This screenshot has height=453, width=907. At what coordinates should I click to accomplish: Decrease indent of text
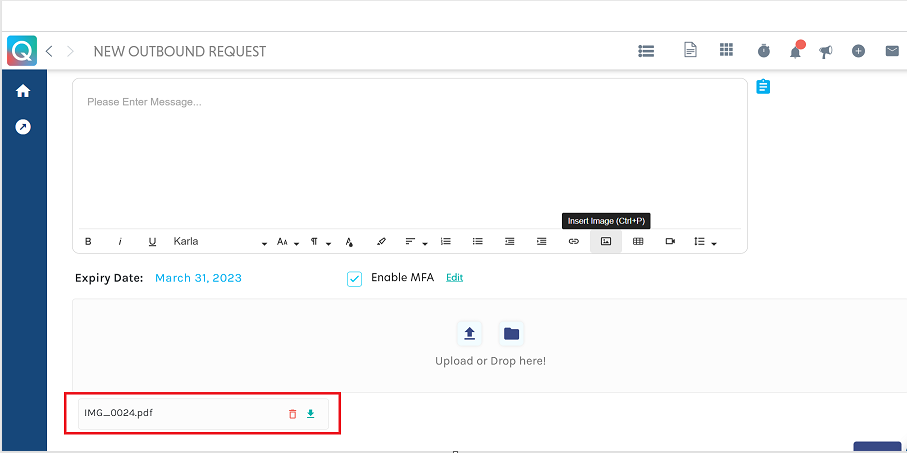coord(510,241)
